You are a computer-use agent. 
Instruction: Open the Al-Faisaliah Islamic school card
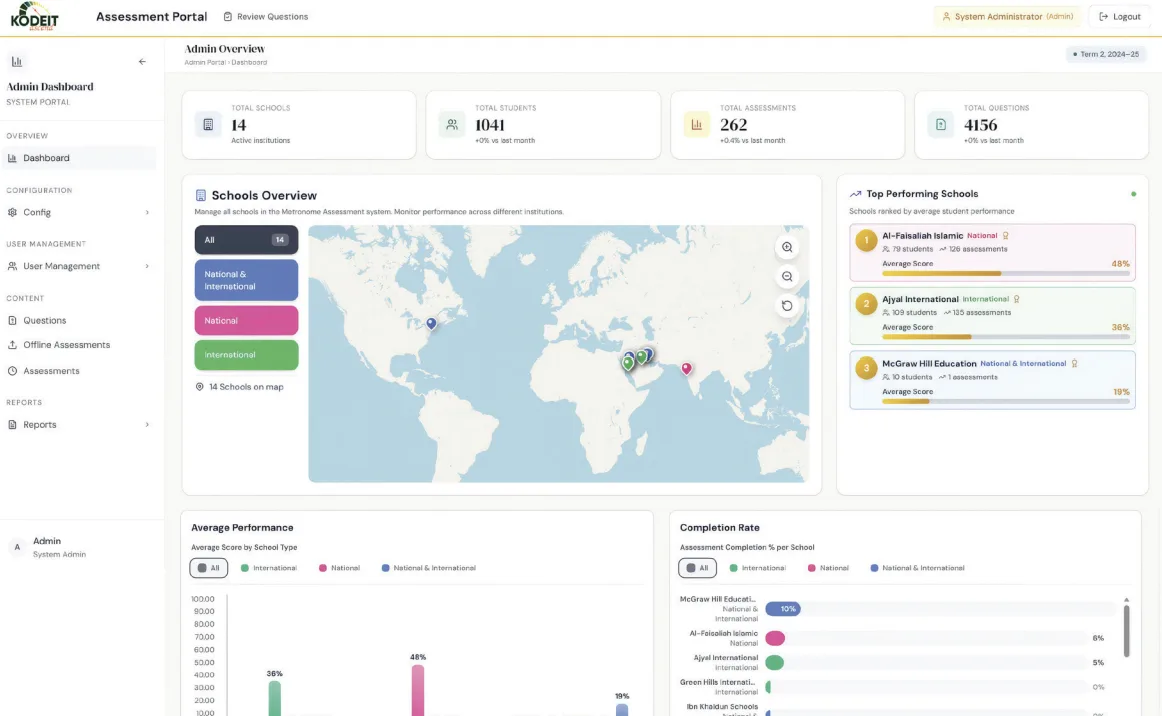click(x=992, y=253)
